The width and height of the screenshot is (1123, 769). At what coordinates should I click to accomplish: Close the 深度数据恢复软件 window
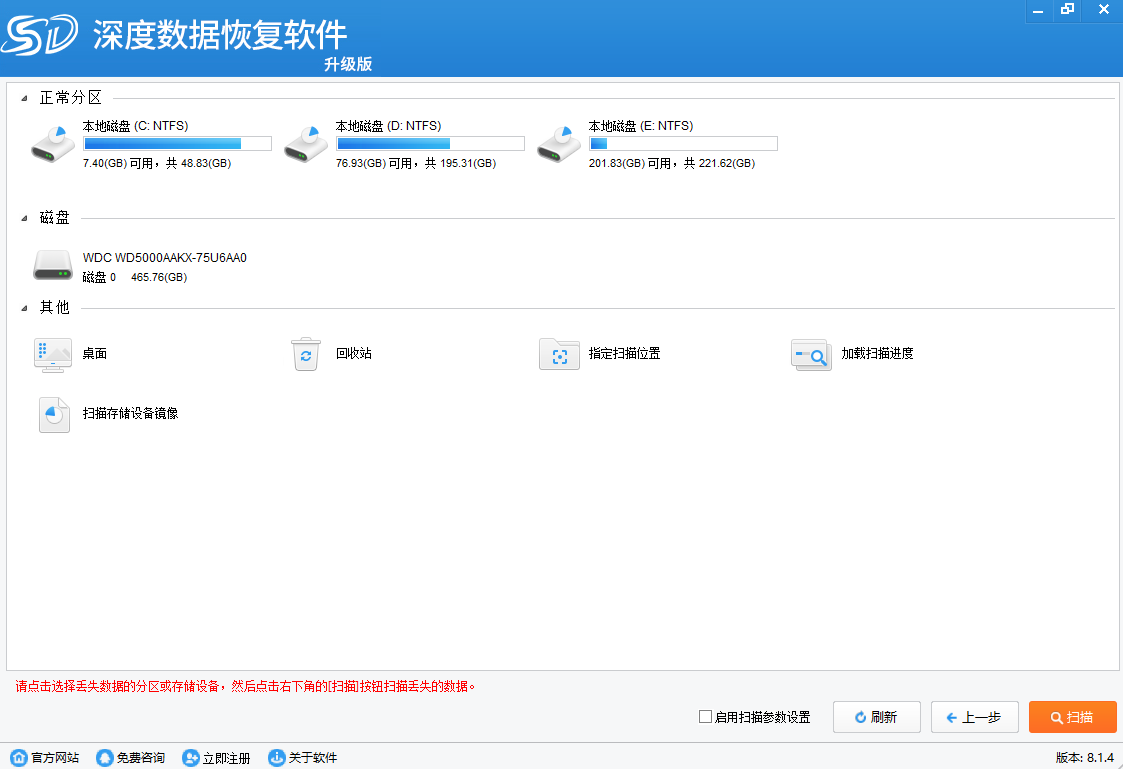click(1104, 10)
